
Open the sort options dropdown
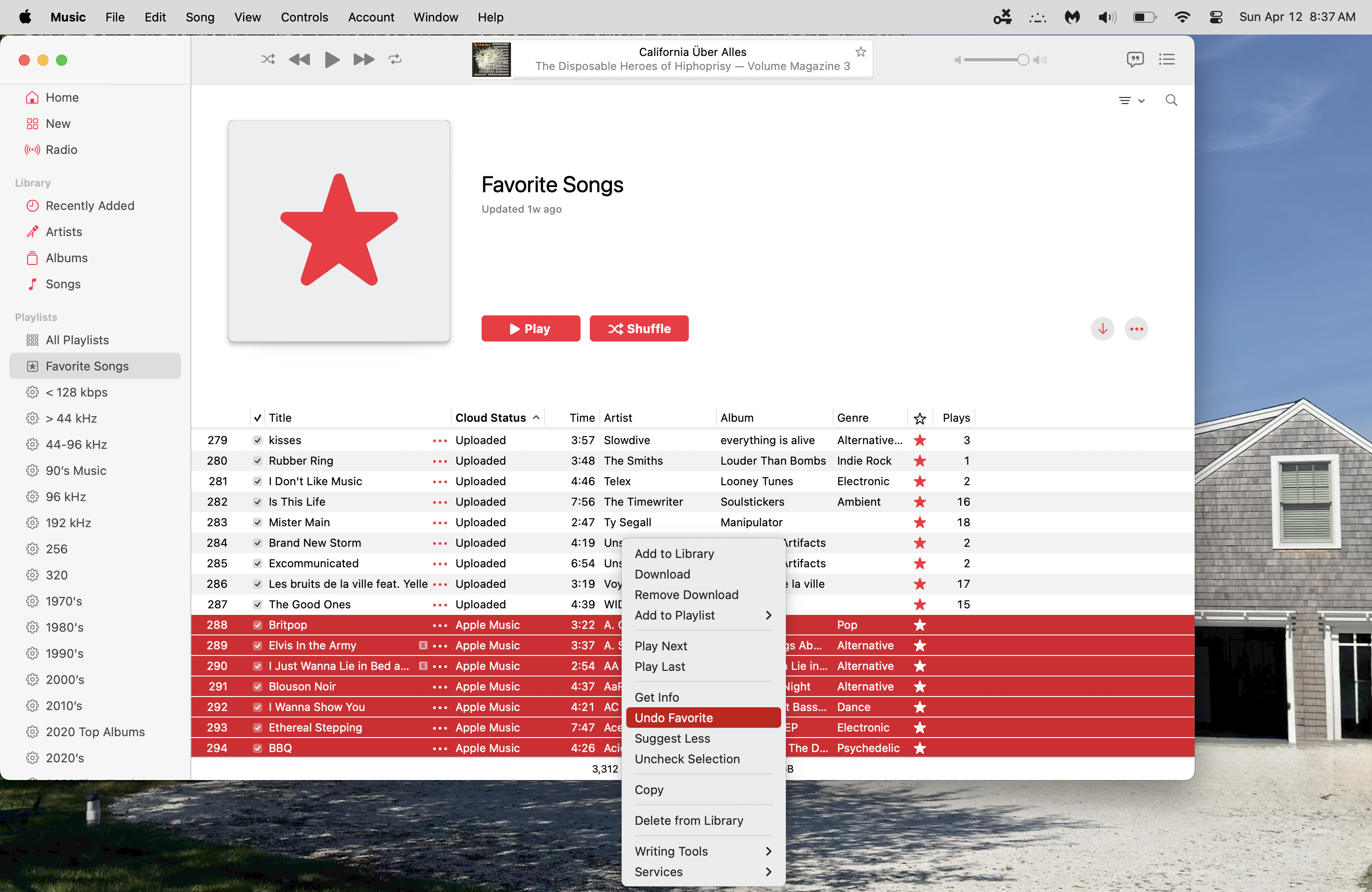pyautogui.click(x=1131, y=100)
